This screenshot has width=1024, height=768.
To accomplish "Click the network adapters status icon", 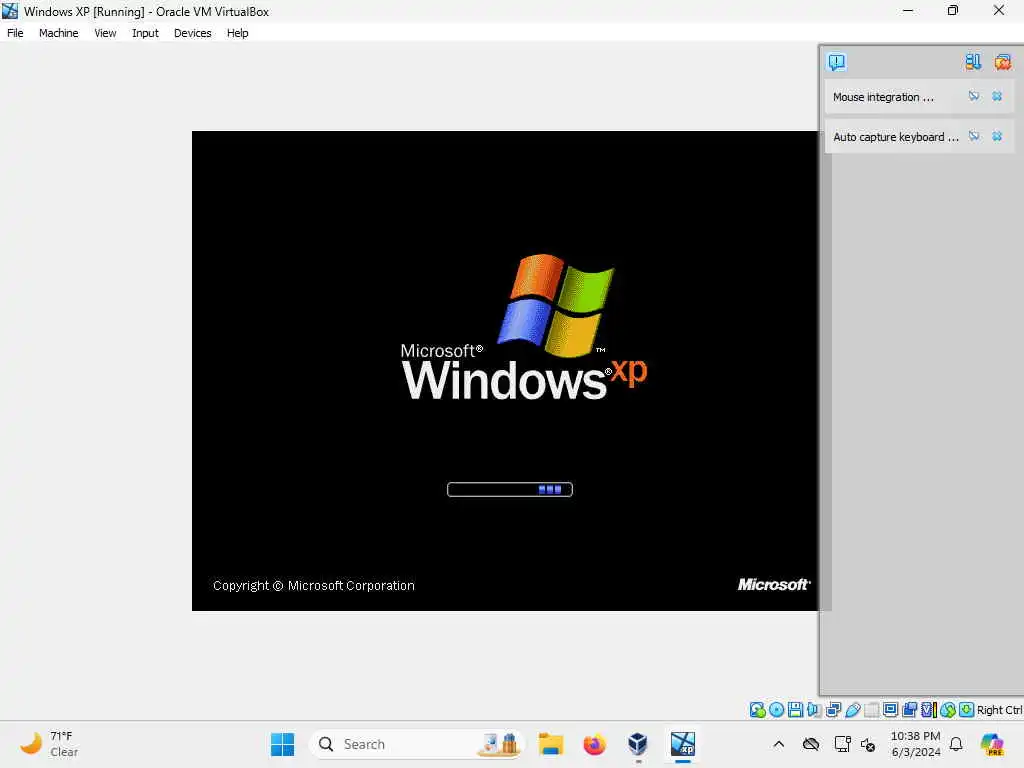I will (833, 710).
